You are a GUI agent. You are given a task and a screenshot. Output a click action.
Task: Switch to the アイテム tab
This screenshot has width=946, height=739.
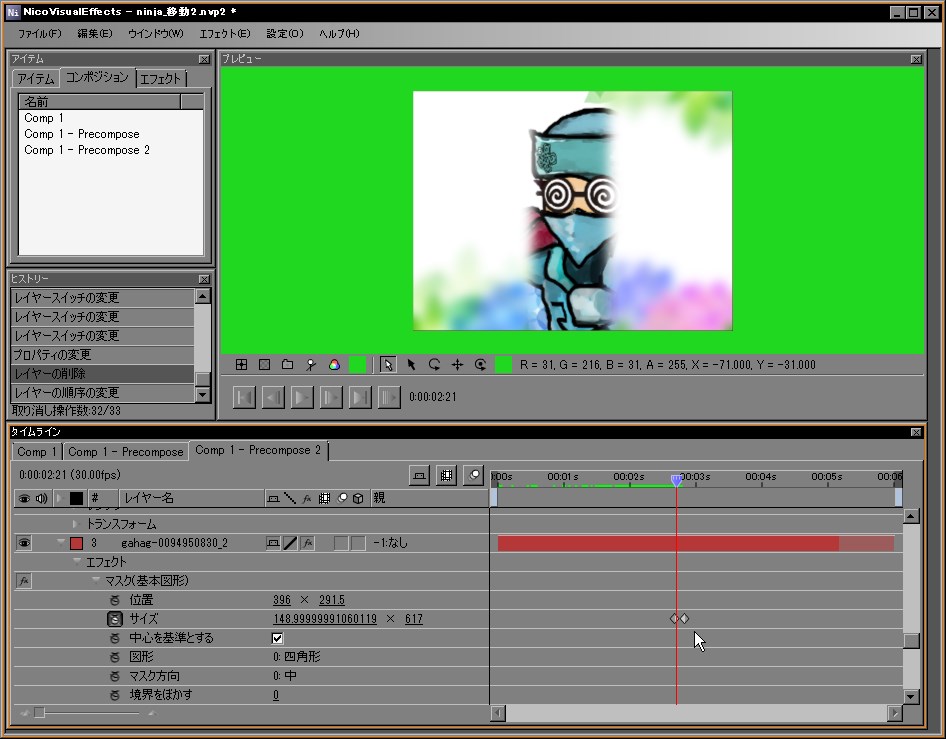tap(36, 78)
